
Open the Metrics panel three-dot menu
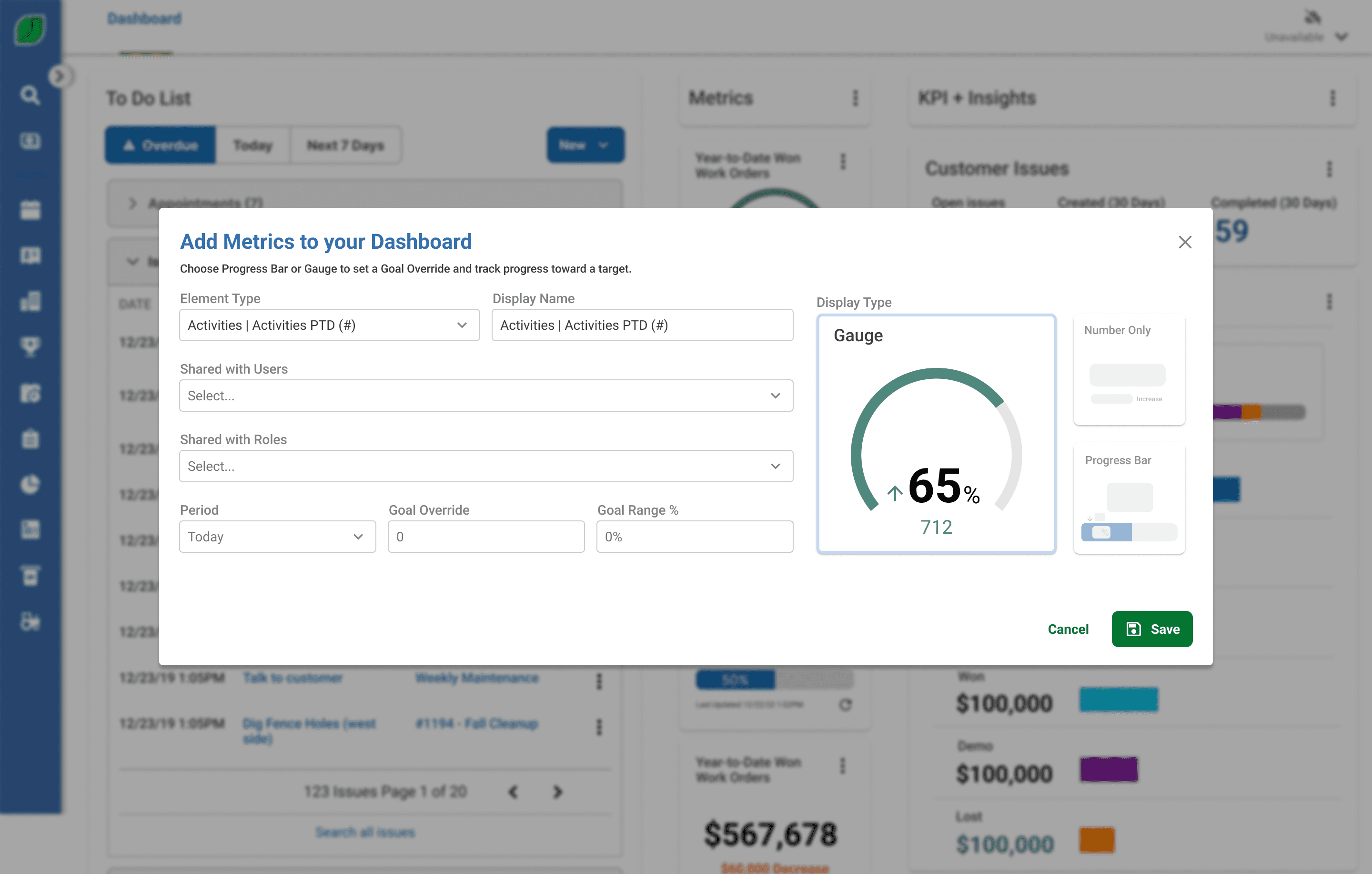coord(855,98)
